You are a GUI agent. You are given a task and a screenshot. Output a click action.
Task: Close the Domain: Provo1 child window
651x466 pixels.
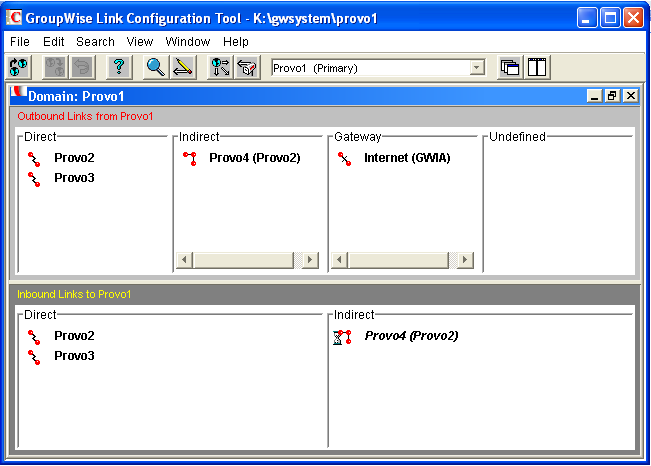(631, 96)
